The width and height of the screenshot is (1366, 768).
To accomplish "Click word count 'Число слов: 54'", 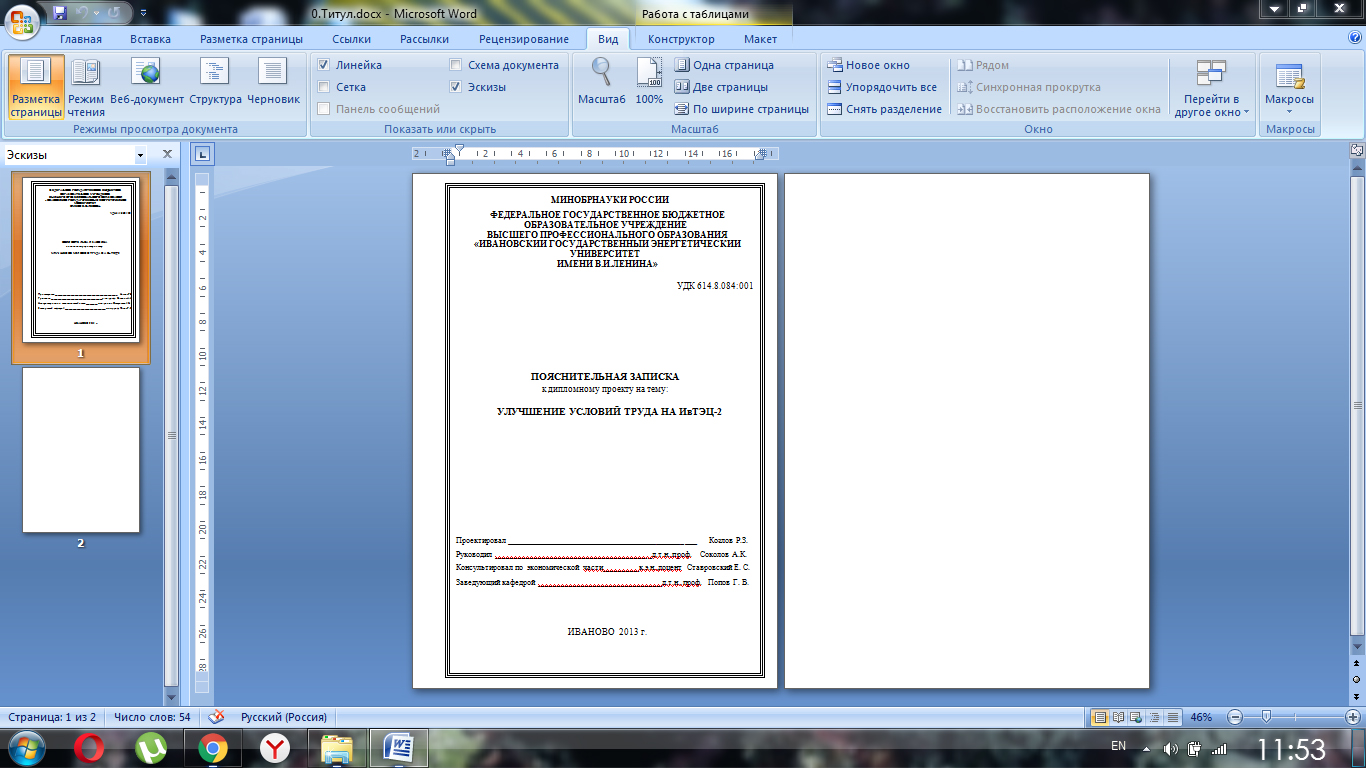I will point(152,717).
